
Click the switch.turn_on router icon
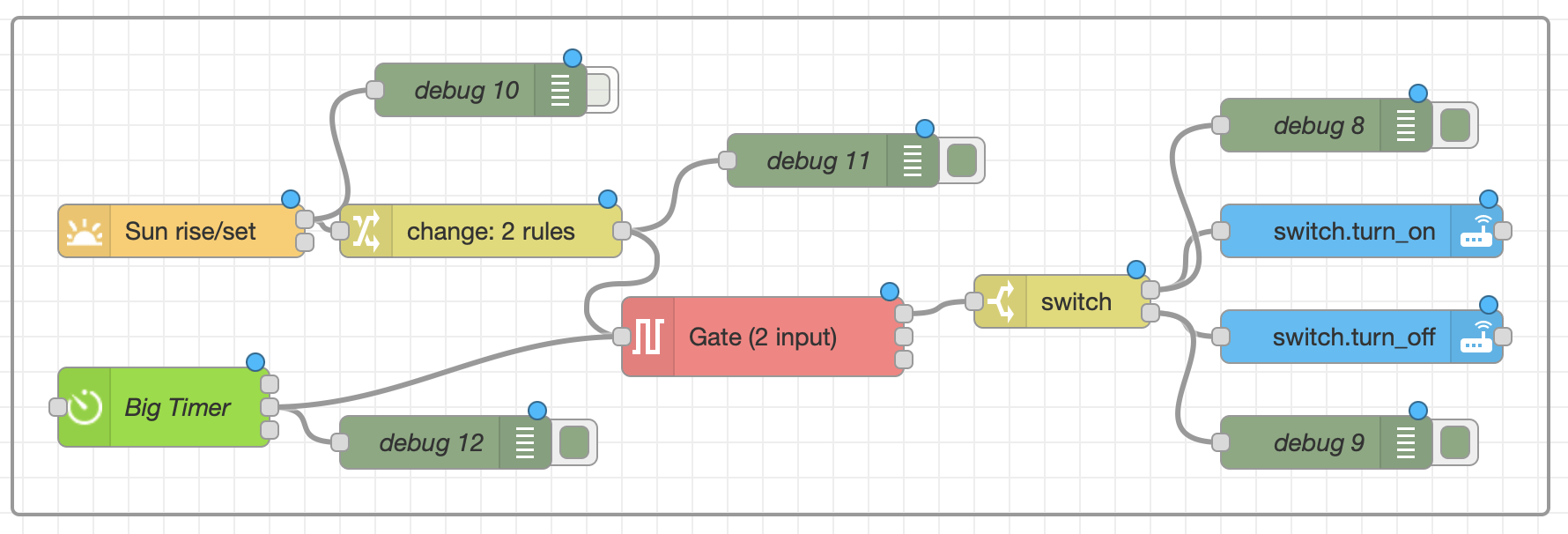click(1476, 232)
